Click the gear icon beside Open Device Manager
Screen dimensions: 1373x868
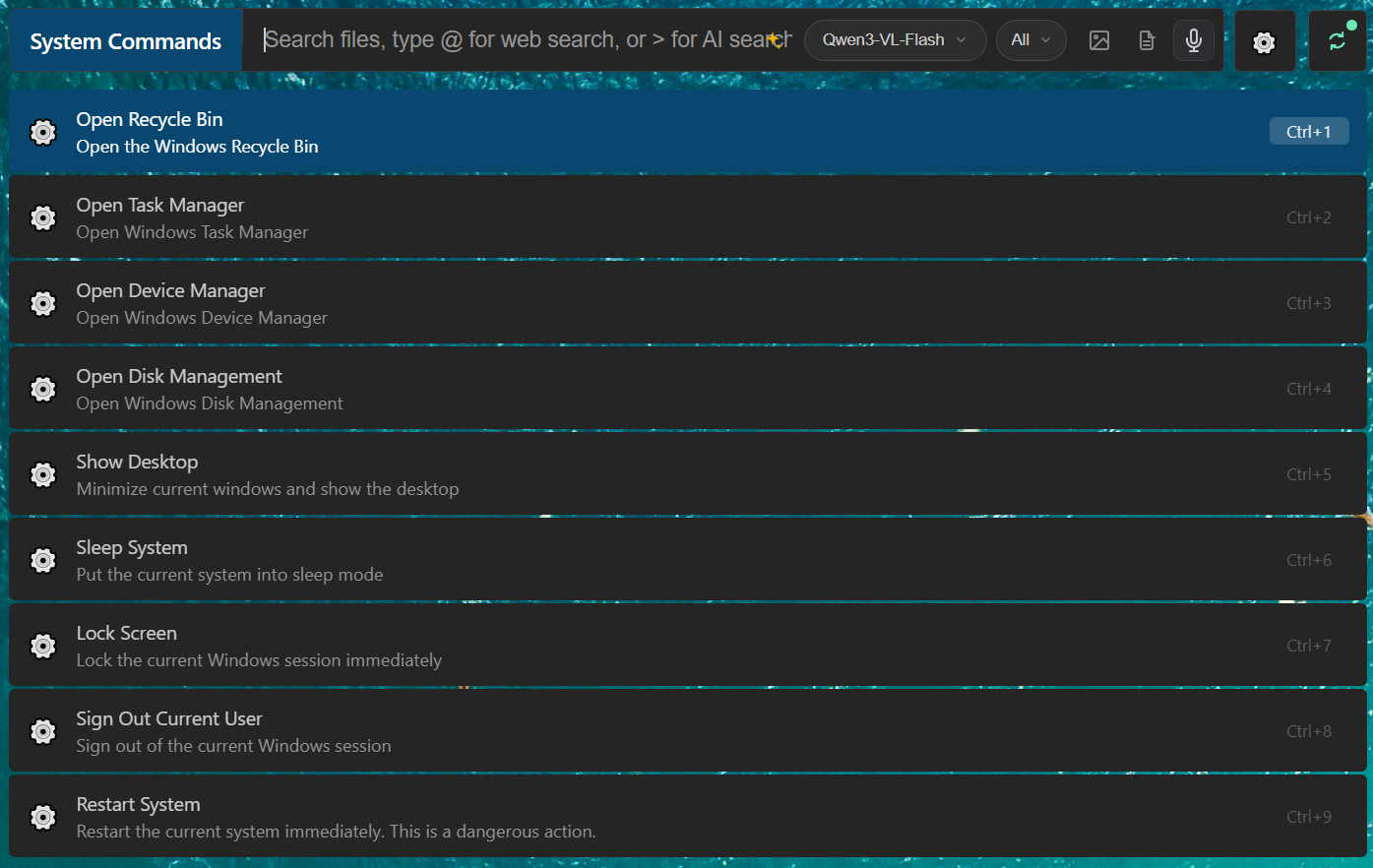coord(43,303)
